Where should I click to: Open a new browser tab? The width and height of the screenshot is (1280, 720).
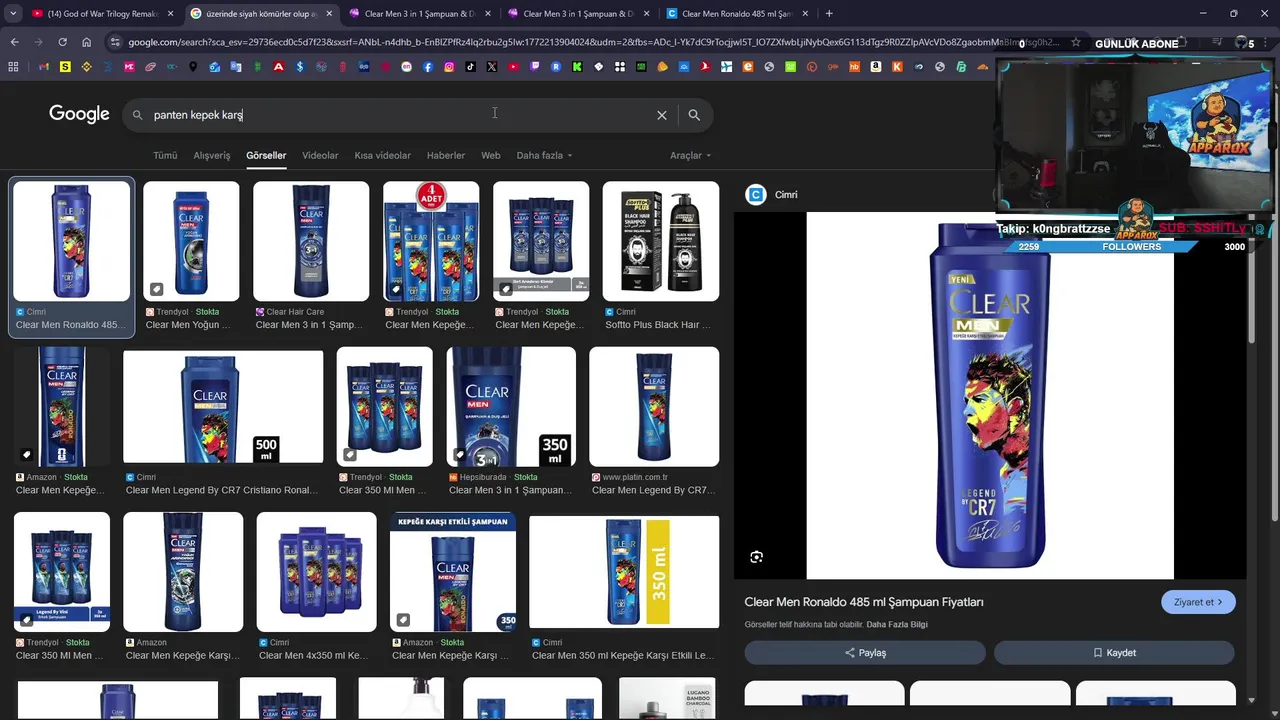coord(829,13)
